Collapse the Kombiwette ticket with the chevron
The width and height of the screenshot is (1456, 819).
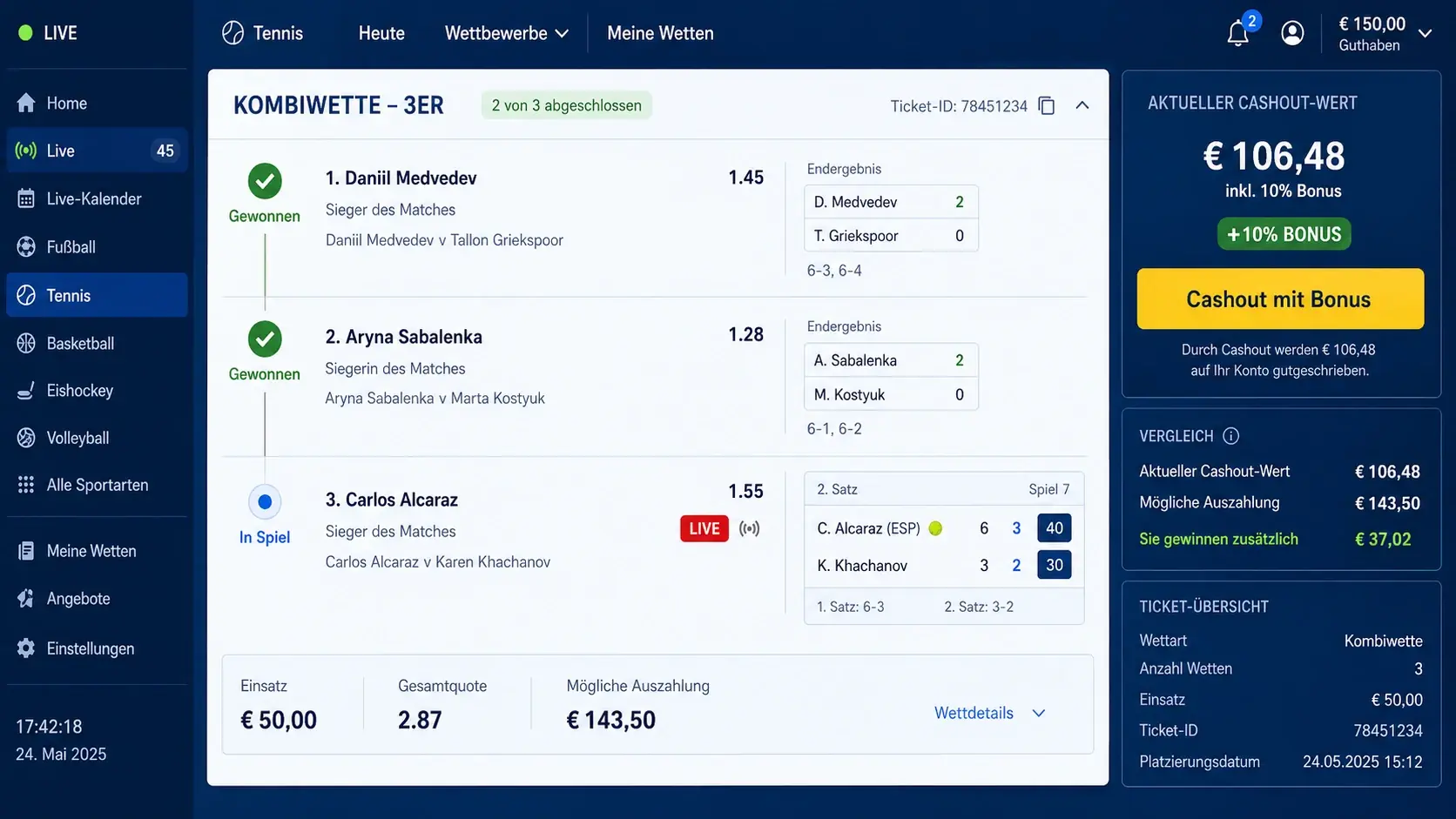tap(1082, 105)
